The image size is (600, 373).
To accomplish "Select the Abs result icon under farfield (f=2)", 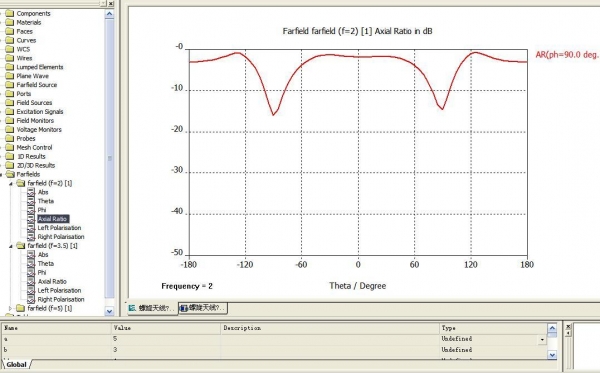I will 31,192.
